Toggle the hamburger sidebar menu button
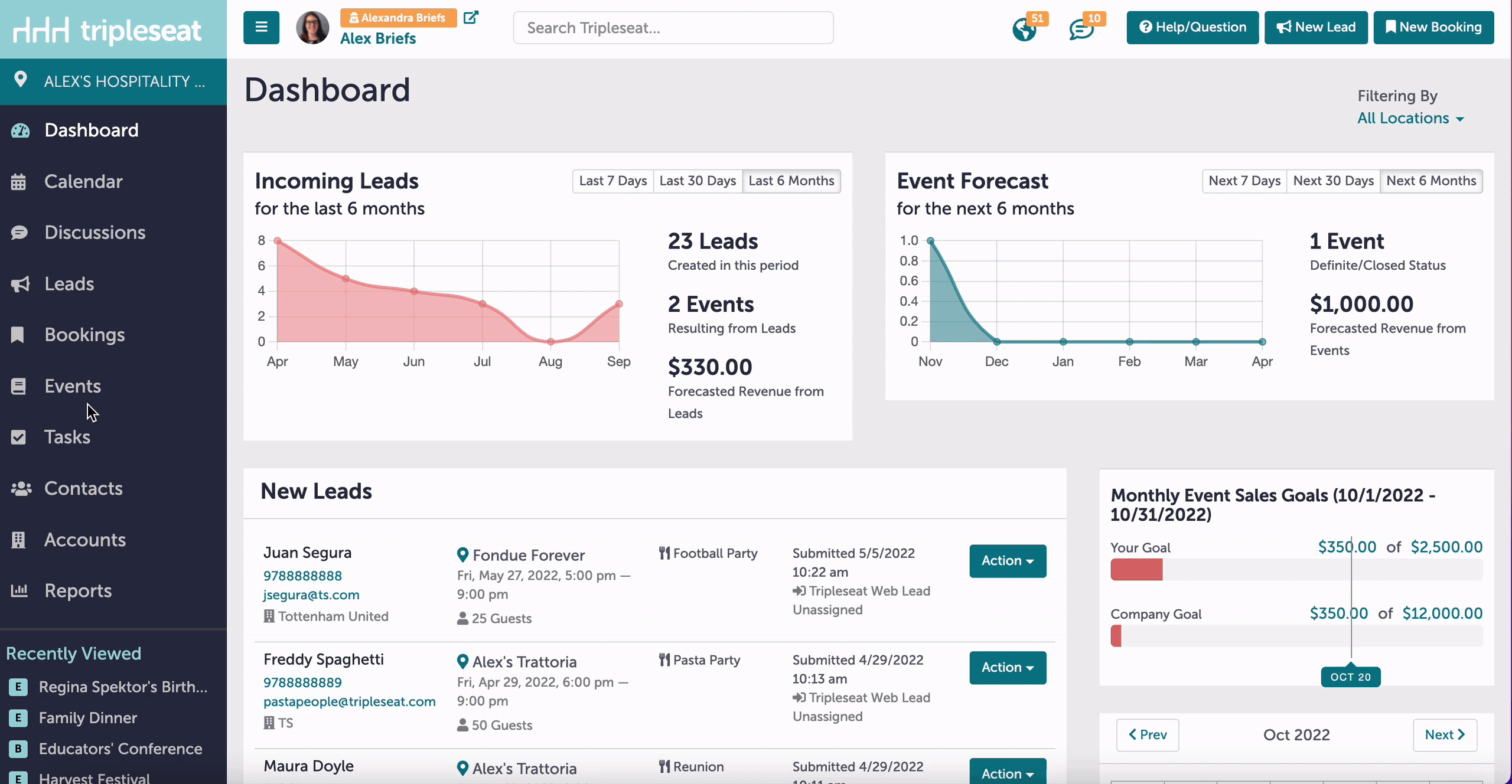The width and height of the screenshot is (1512, 784). click(261, 27)
